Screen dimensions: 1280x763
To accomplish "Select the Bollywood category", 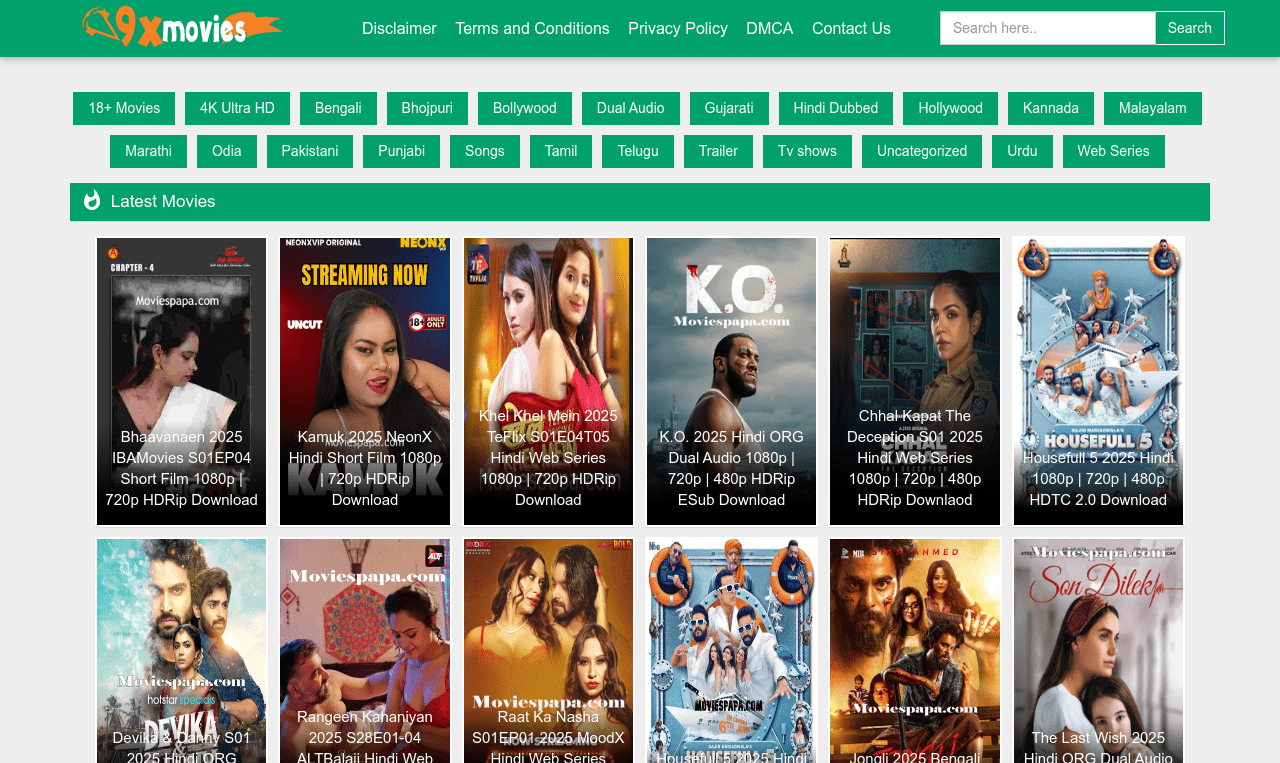I will click(x=524, y=108).
